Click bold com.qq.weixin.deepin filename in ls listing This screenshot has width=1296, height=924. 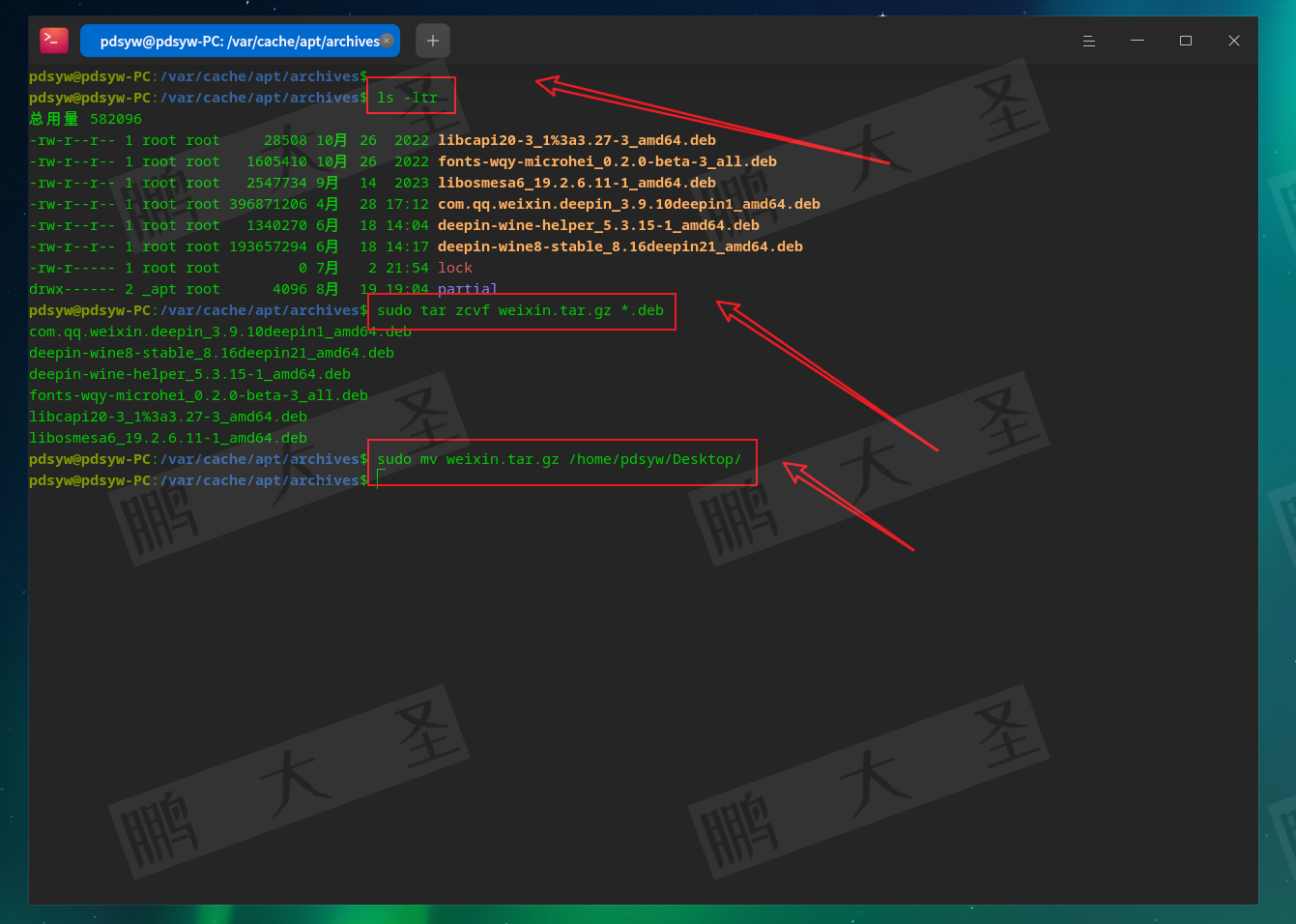tap(628, 204)
